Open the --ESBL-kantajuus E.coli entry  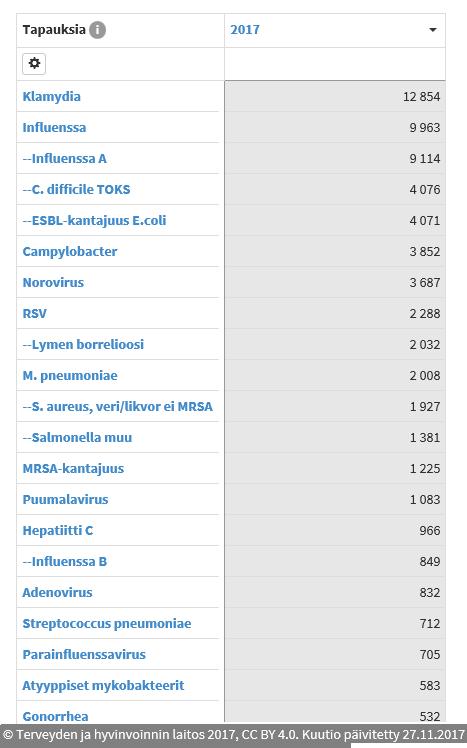click(94, 220)
